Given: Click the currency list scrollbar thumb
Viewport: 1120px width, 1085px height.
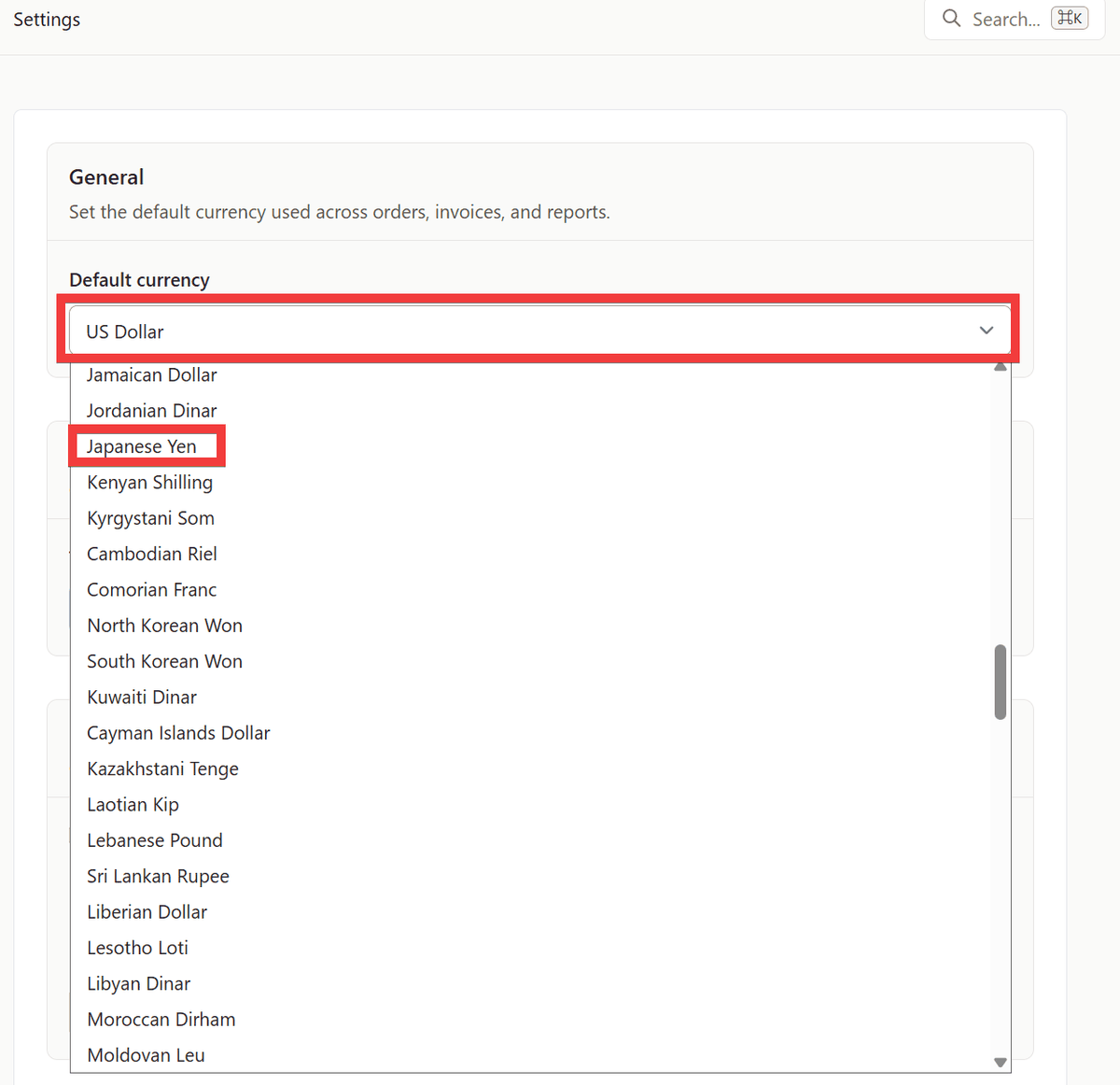Looking at the screenshot, I should pos(1000,682).
